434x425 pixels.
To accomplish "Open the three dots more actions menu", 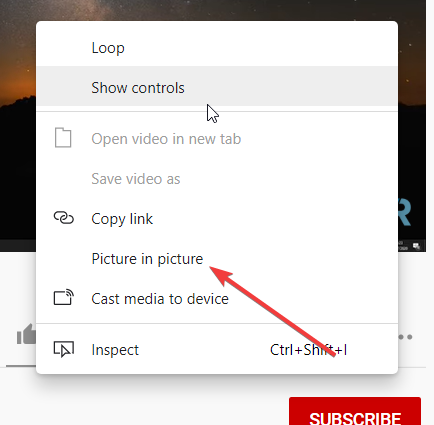I will [405, 337].
